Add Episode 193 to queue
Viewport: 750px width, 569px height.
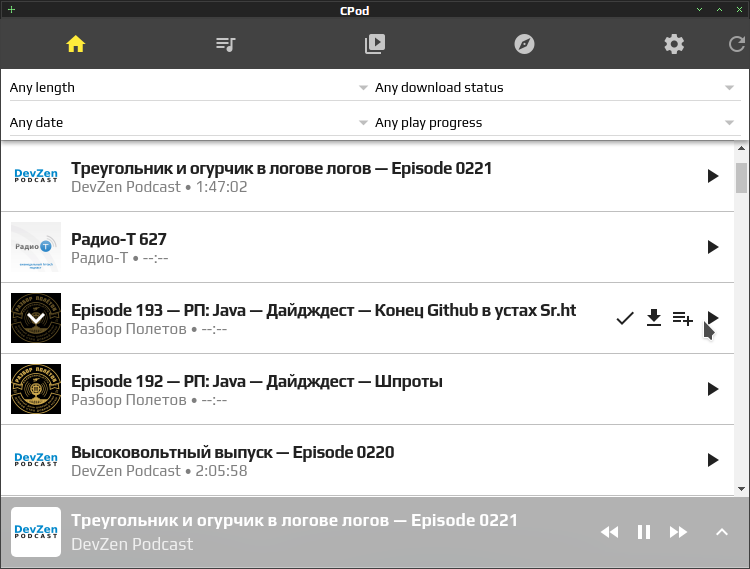click(x=683, y=318)
